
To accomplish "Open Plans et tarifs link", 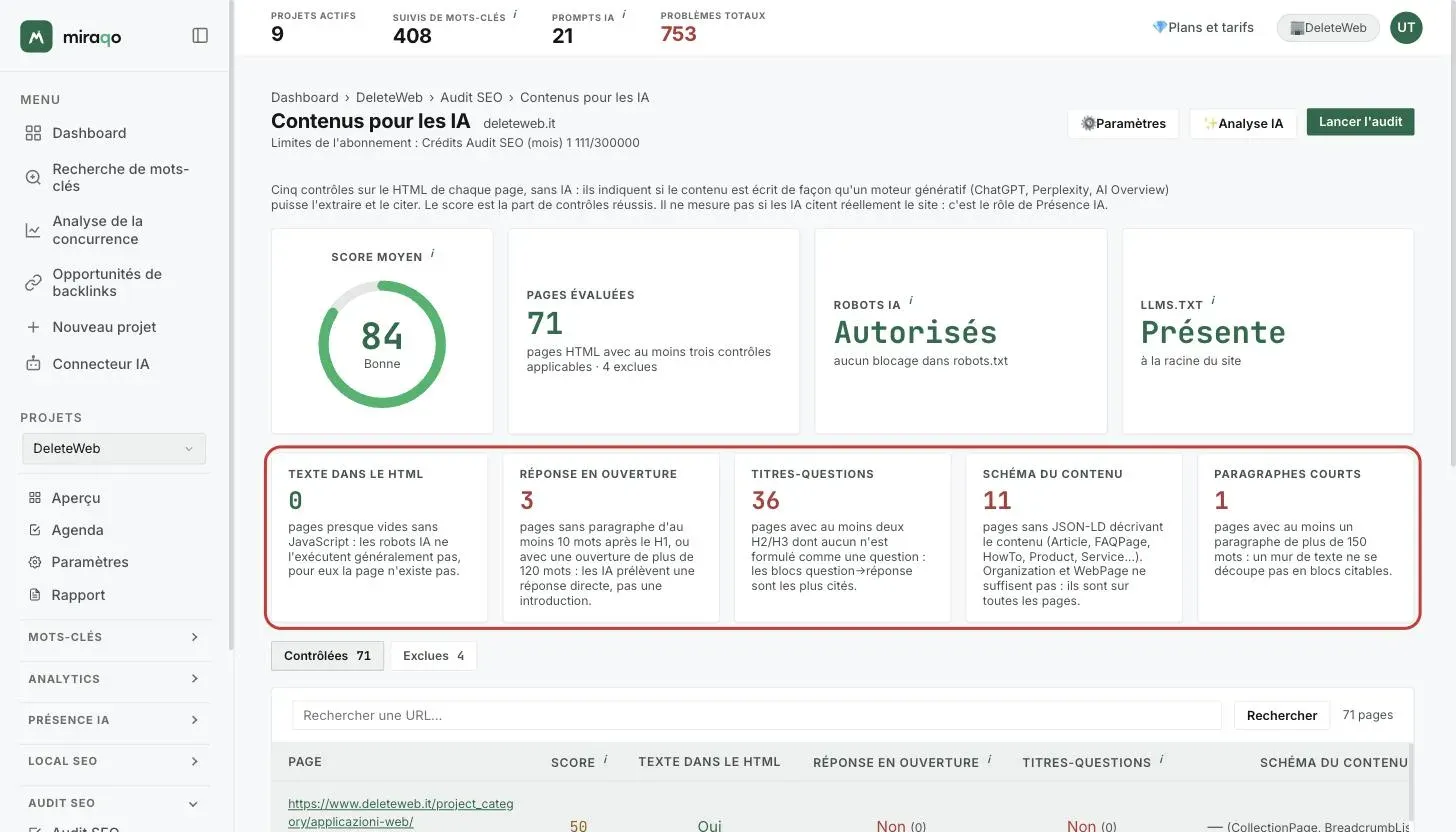I will click(x=1203, y=28).
